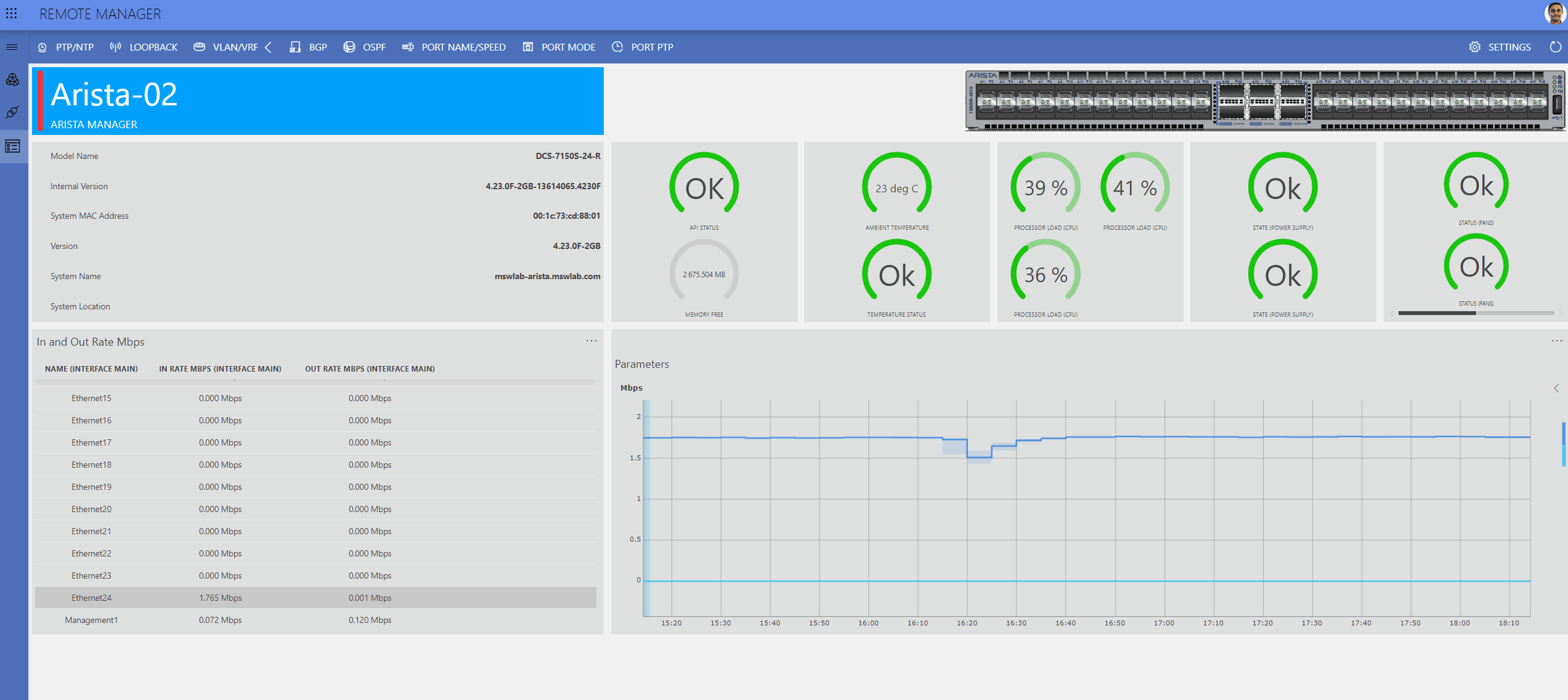Viewport: 1568px width, 700px height.
Task: Sort by IN RATE MBPS column header
Action: point(220,368)
